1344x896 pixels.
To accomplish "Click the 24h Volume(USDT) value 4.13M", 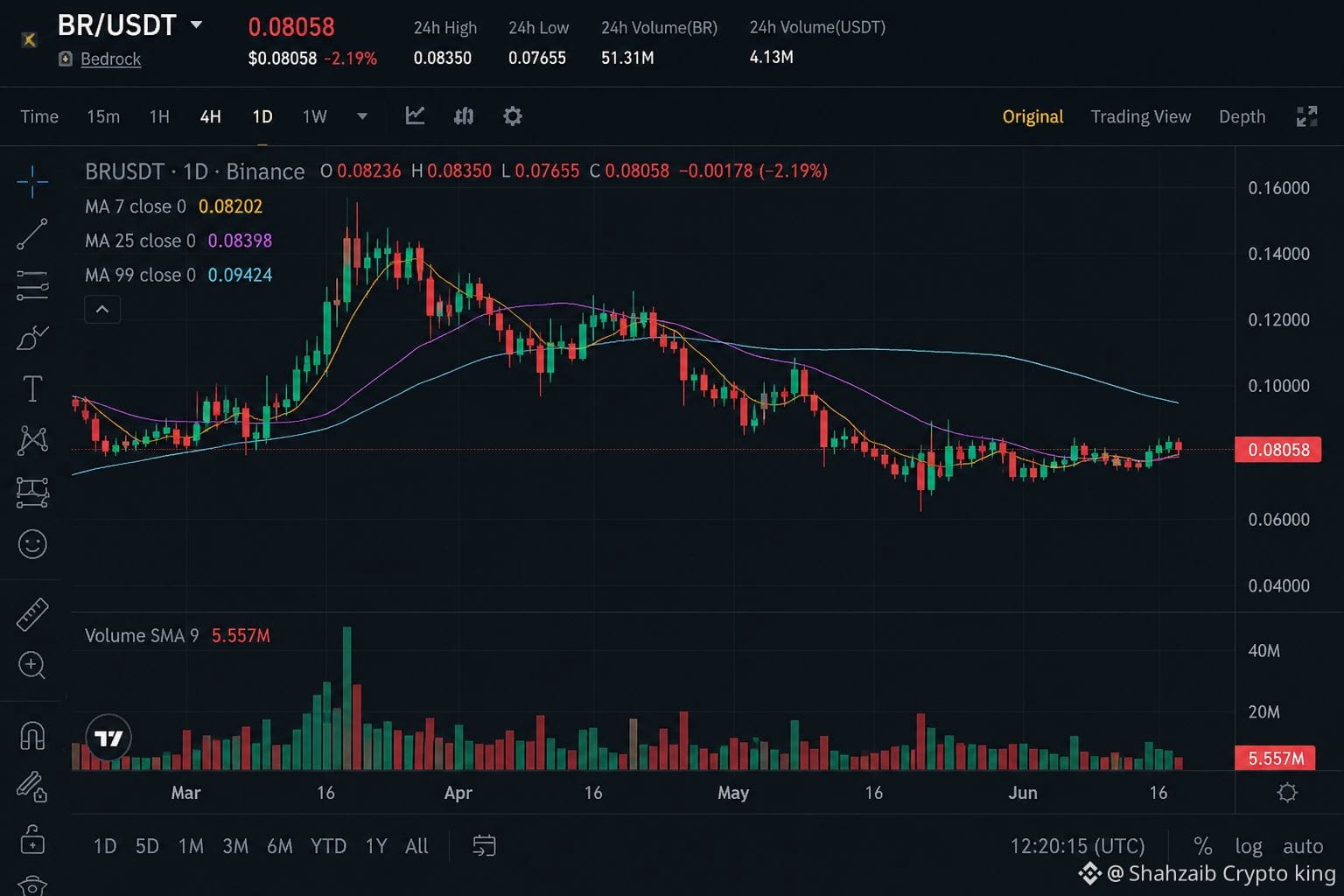I will click(x=771, y=57).
